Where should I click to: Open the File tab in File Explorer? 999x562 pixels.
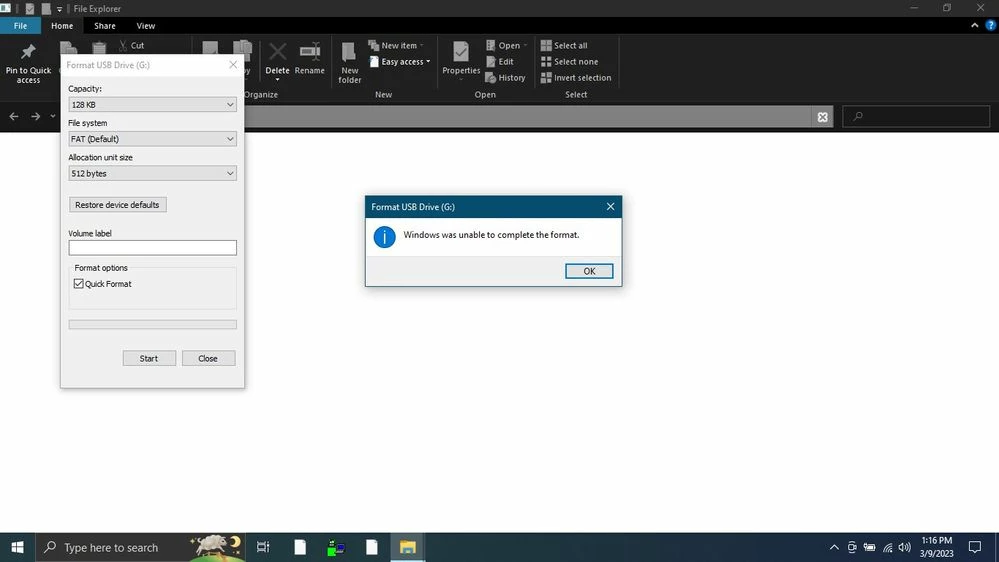point(20,25)
